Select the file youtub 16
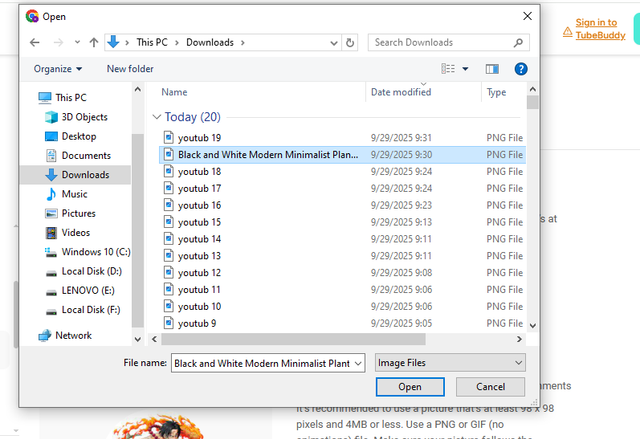Image resolution: width=640 pixels, height=439 pixels. click(x=342, y=205)
